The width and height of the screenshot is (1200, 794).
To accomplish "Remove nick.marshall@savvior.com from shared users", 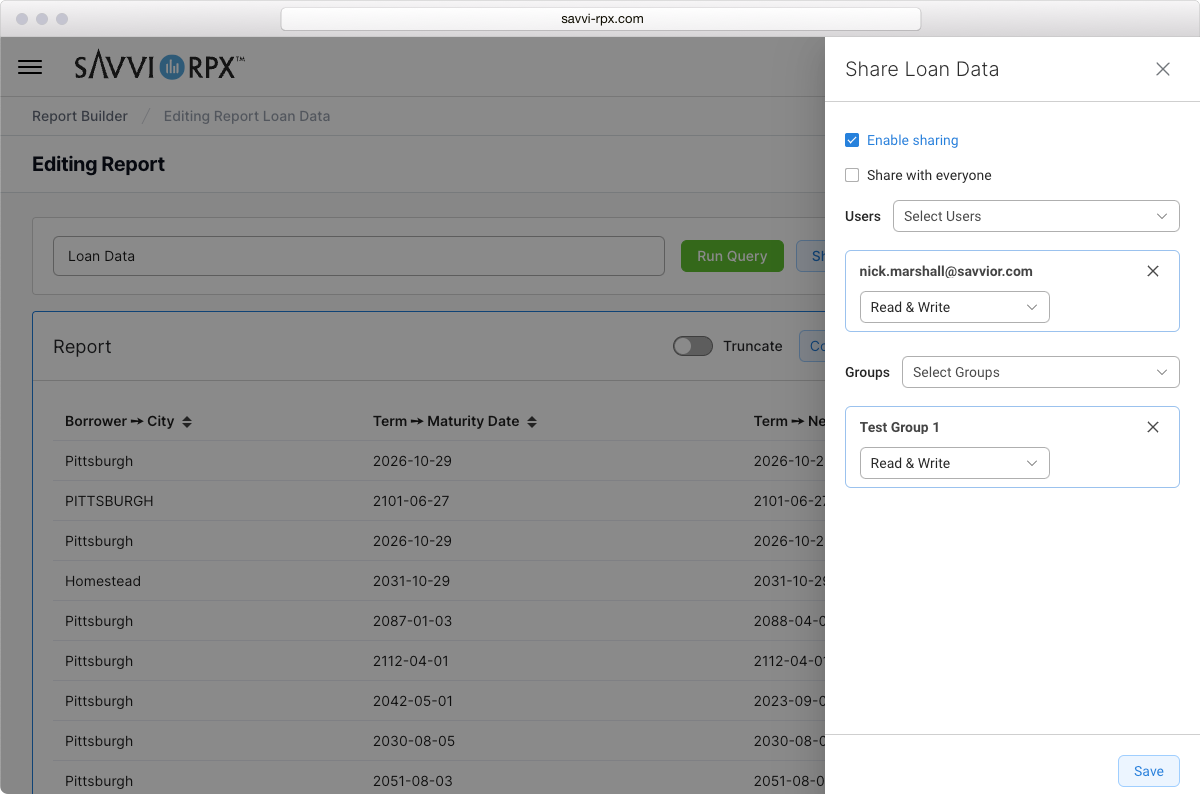I will pos(1152,271).
